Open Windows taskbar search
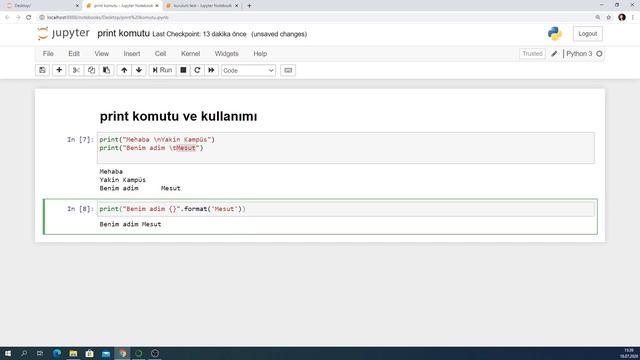This screenshot has height=360, width=640. tap(24, 353)
